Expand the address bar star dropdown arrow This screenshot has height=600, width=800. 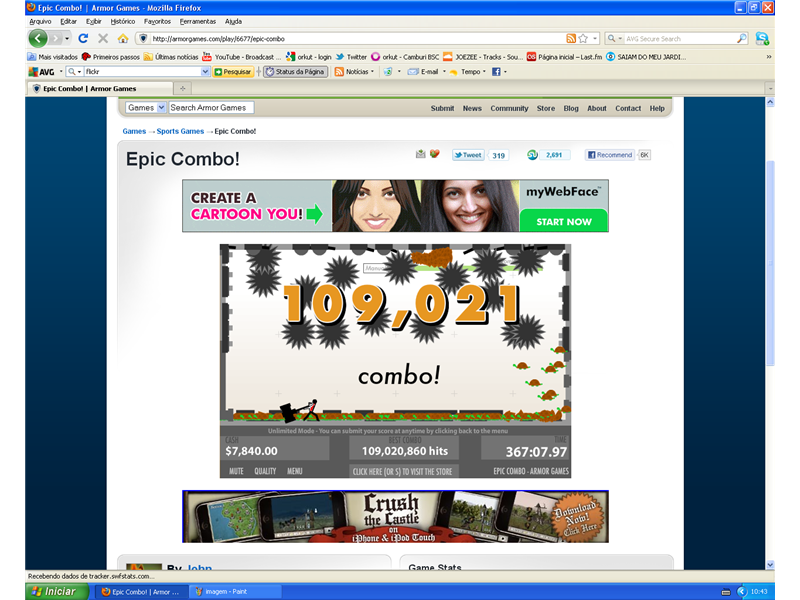click(x=595, y=38)
